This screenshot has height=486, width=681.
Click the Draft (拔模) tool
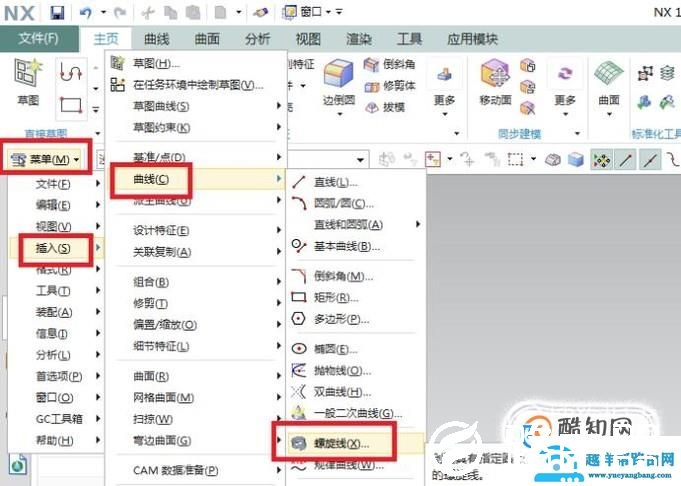(x=384, y=107)
